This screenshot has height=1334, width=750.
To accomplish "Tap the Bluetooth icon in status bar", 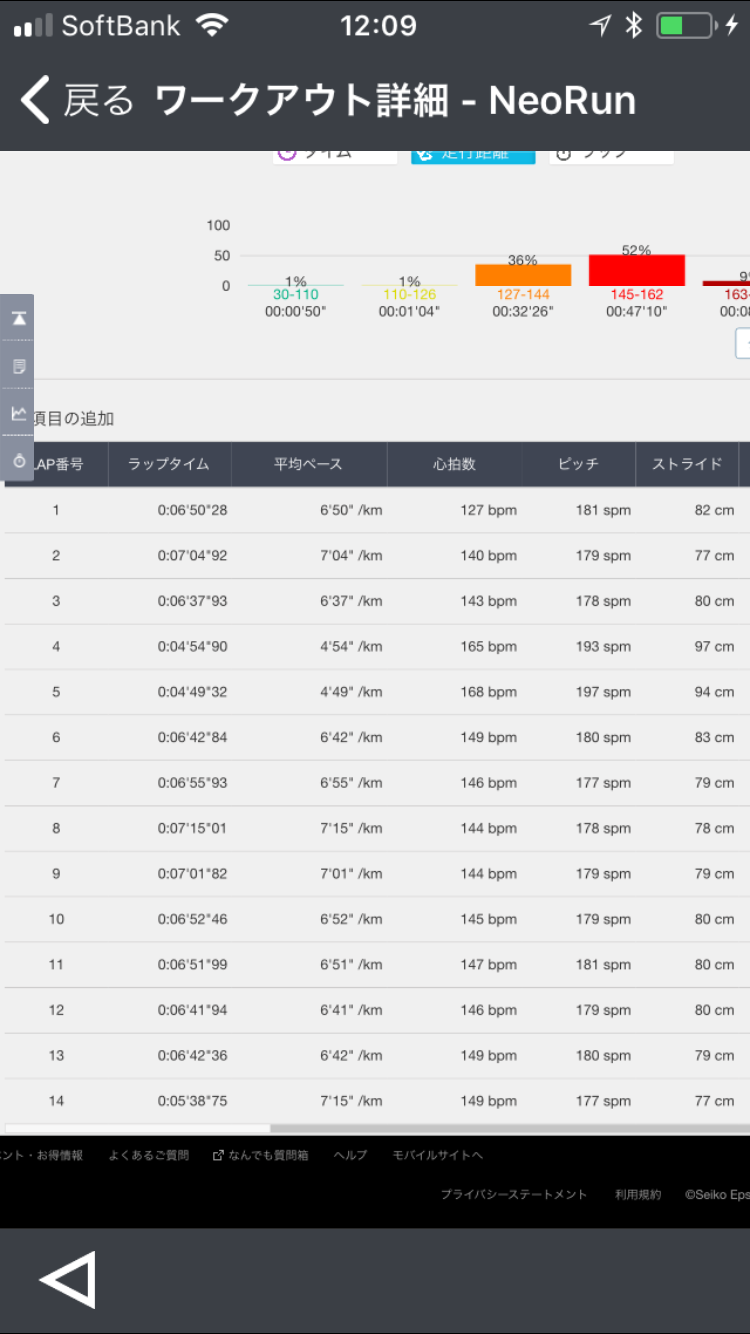I will tap(633, 26).
